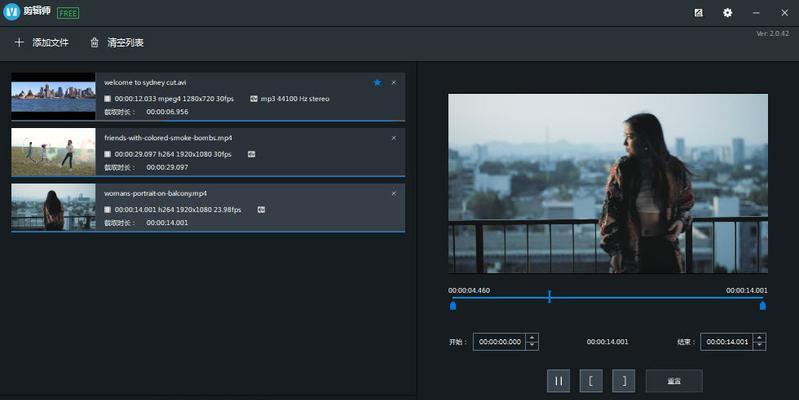Remove womans-portrait-on-balcony.mp4 from list
This screenshot has height=400, width=799.
point(394,194)
